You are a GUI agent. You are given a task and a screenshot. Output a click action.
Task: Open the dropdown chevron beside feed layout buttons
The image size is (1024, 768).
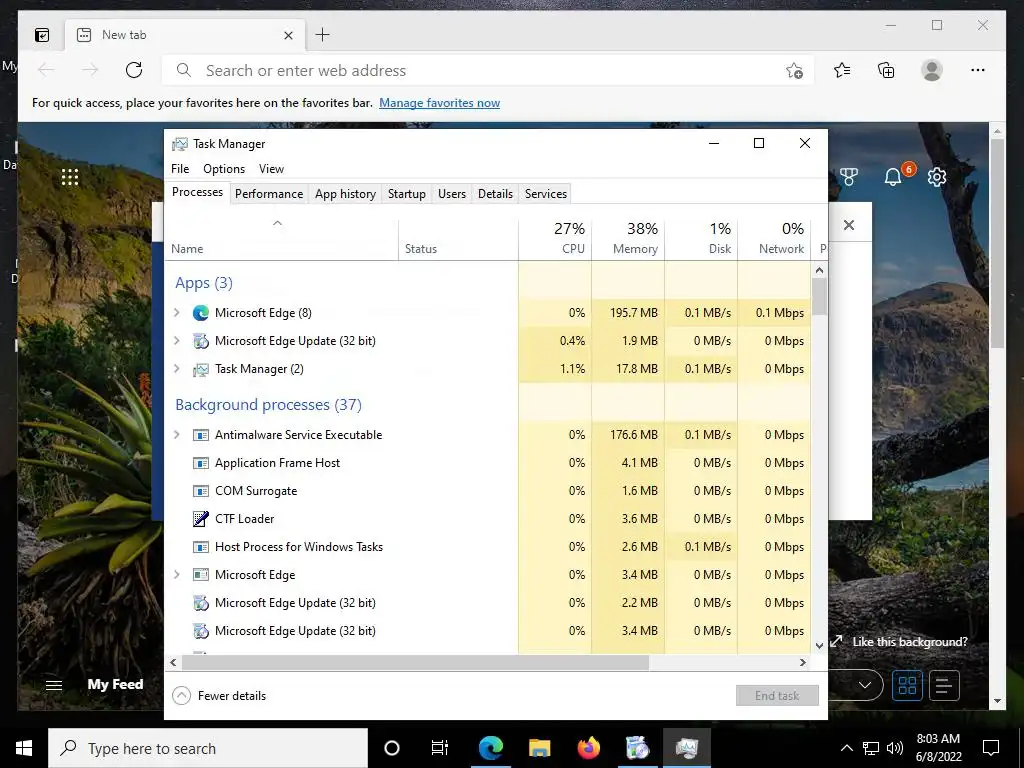coord(865,685)
